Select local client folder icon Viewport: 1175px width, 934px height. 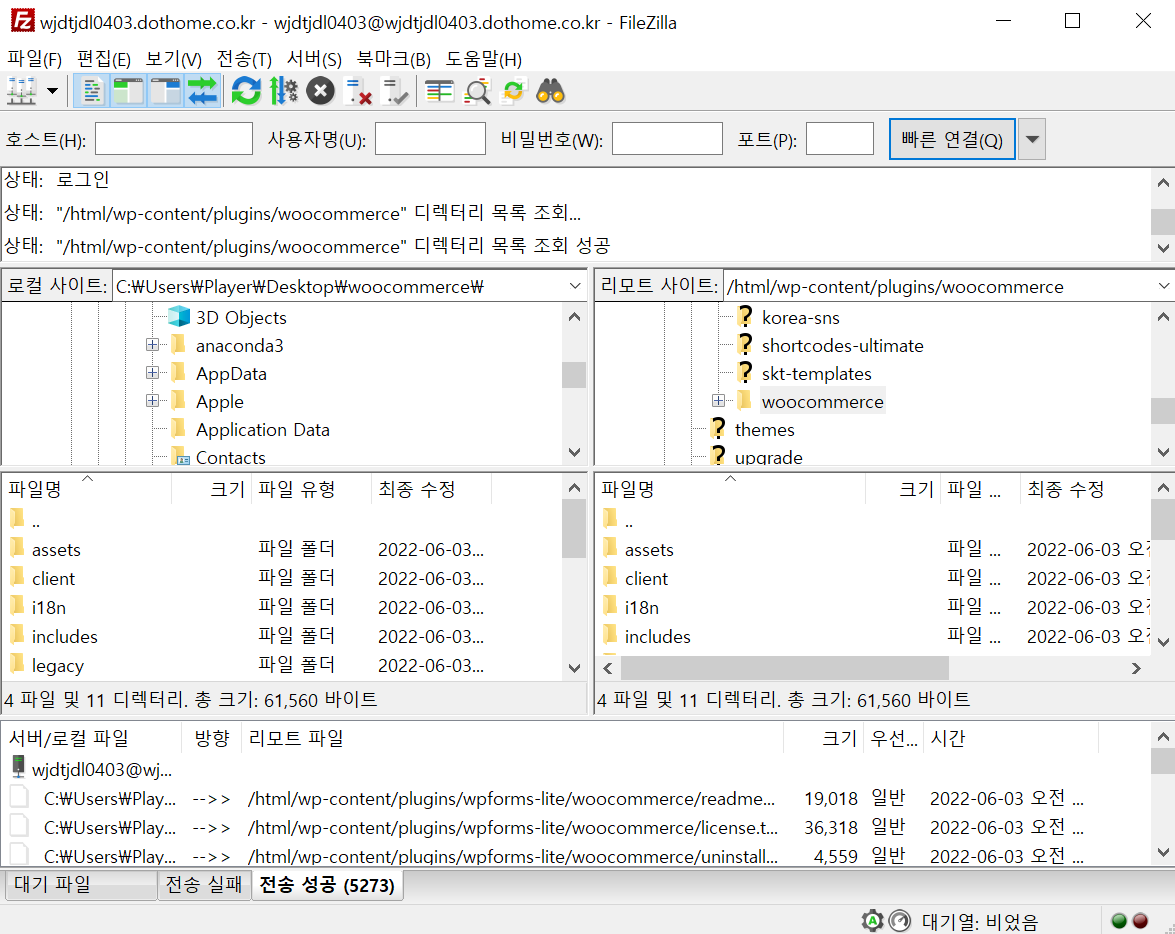[17, 578]
